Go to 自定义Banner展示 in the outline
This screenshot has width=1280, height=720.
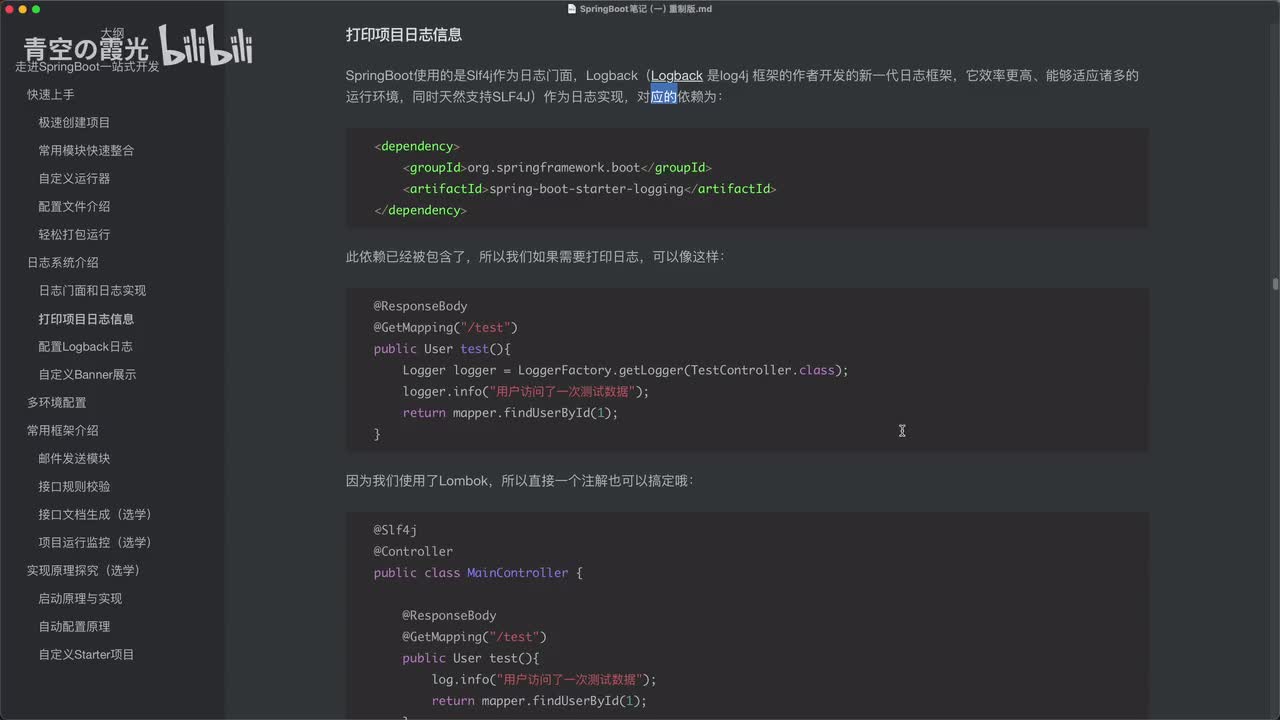(x=87, y=374)
